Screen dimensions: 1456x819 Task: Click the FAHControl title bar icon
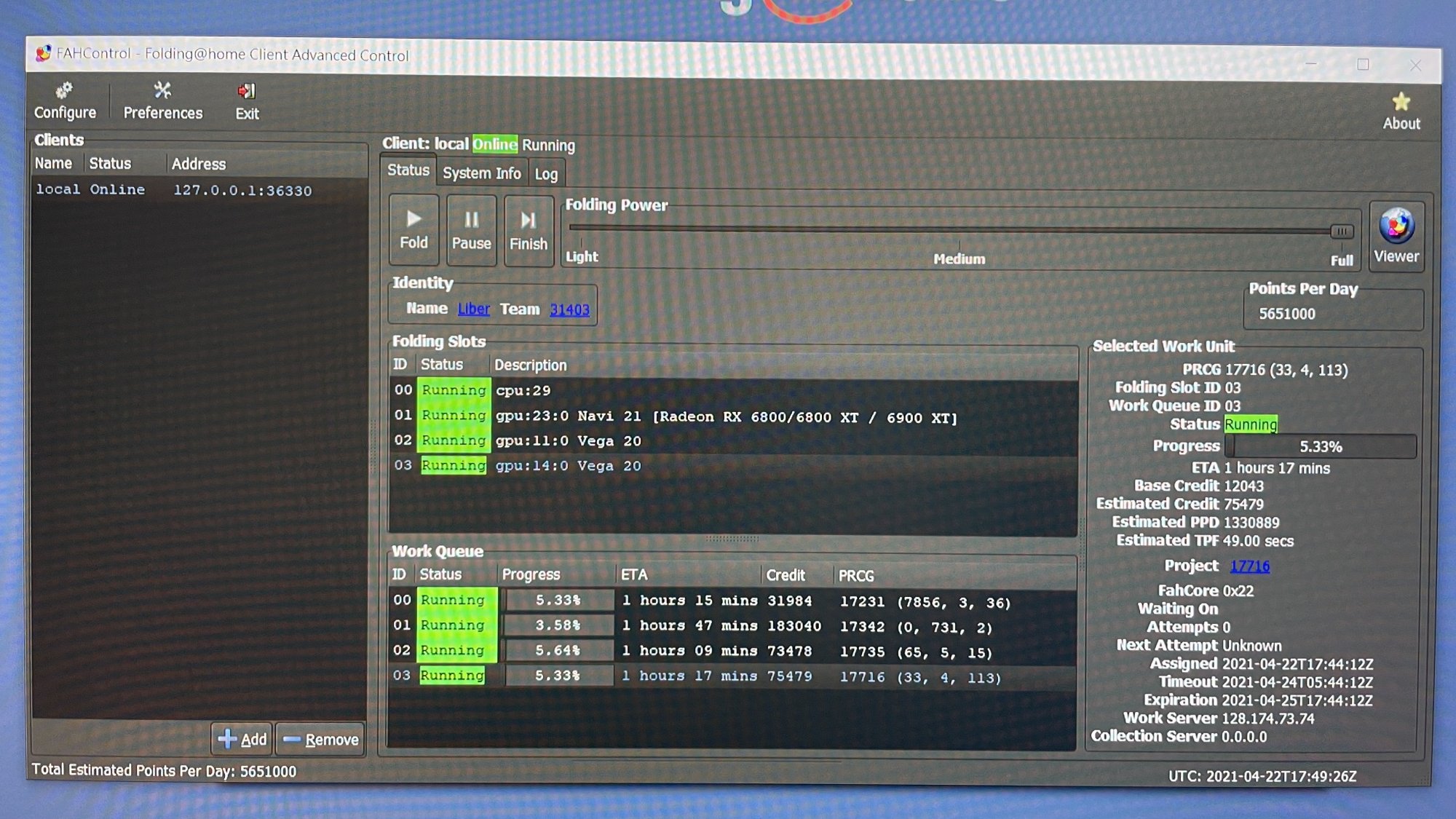click(44, 53)
